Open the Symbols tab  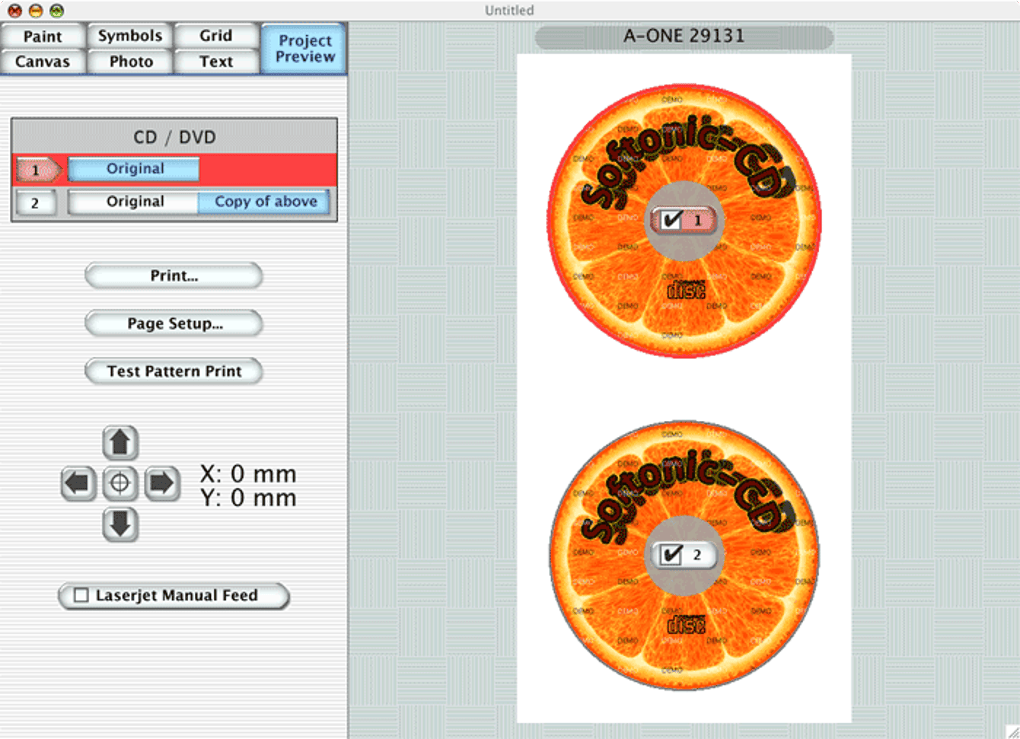[130, 36]
